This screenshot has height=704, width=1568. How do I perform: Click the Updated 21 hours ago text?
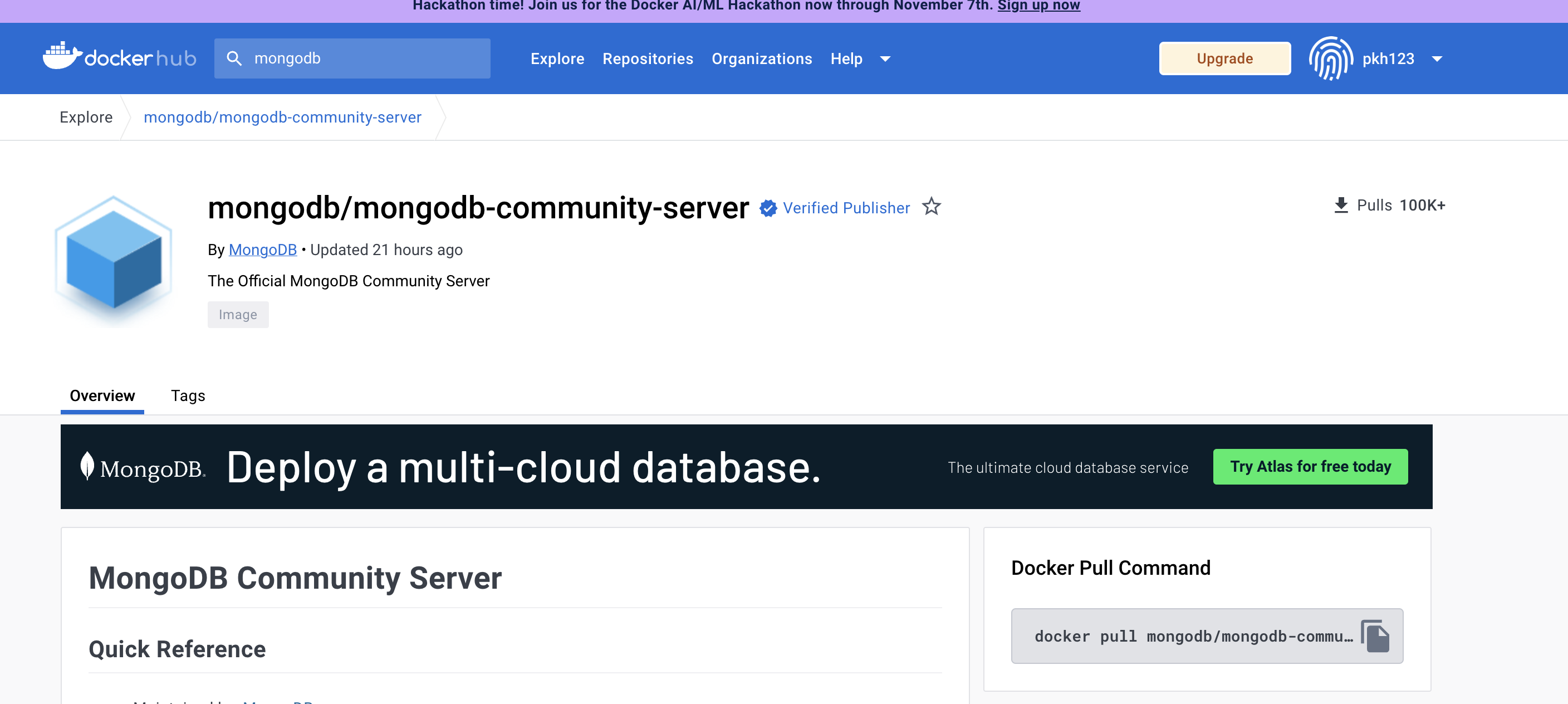(x=386, y=250)
